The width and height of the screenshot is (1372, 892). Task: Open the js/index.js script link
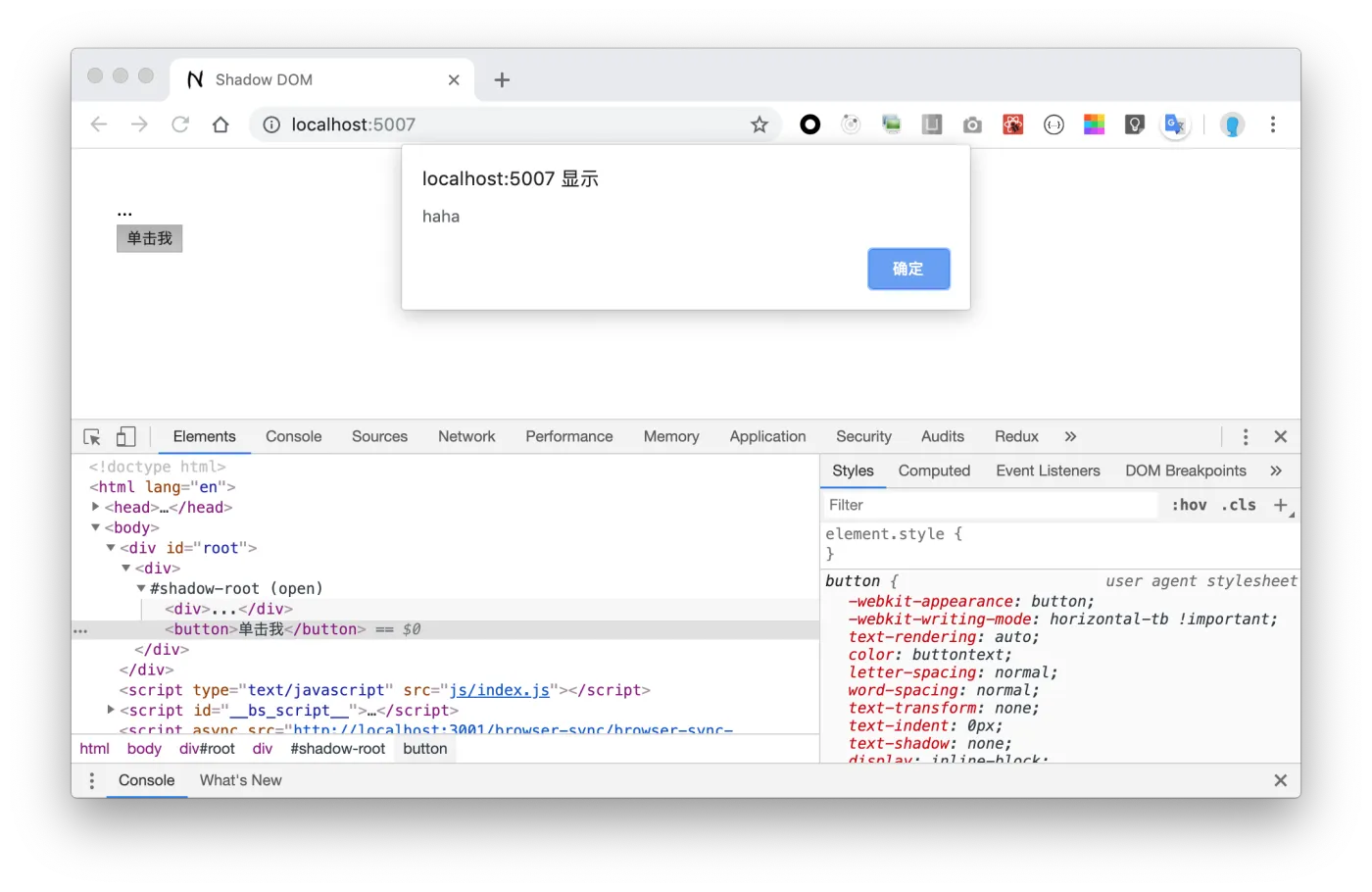point(499,690)
